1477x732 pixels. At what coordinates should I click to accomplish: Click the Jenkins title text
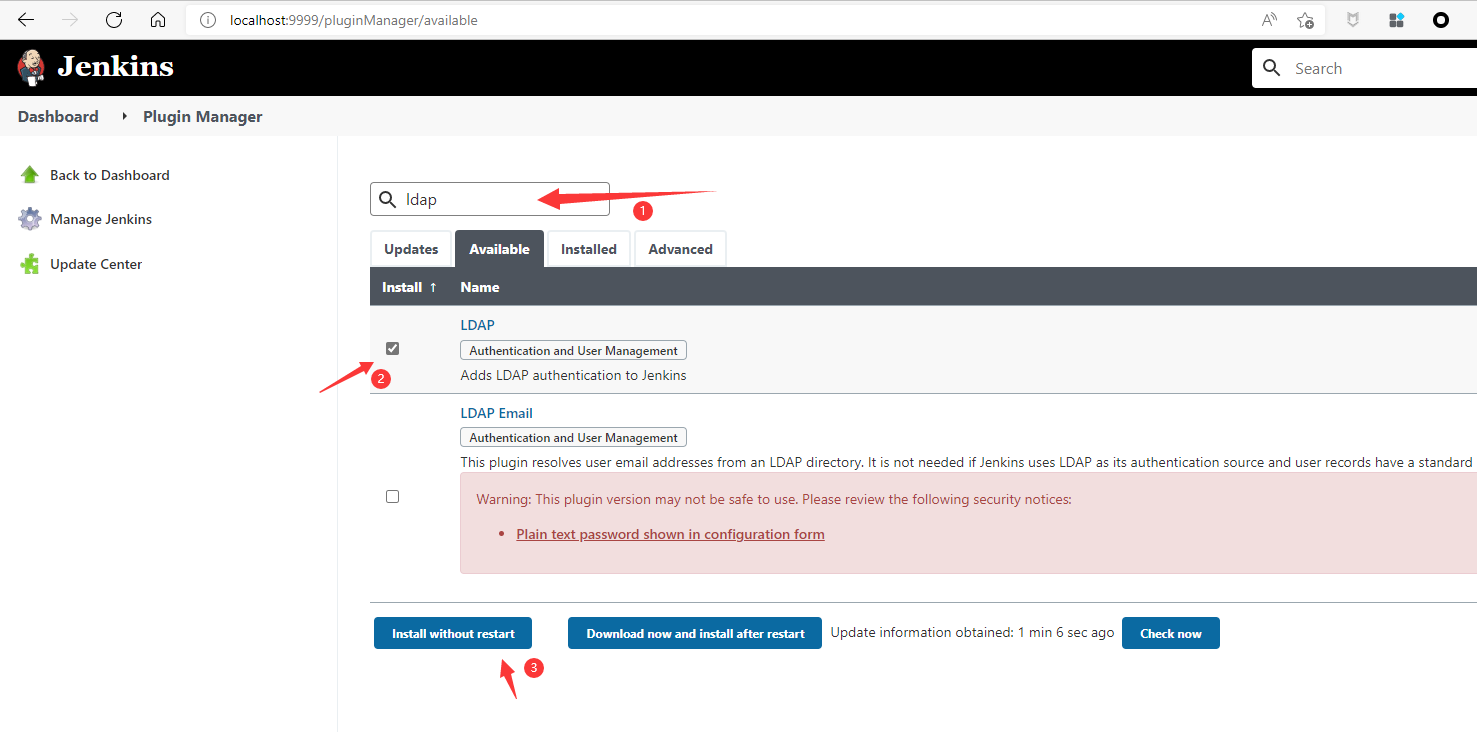coord(116,67)
